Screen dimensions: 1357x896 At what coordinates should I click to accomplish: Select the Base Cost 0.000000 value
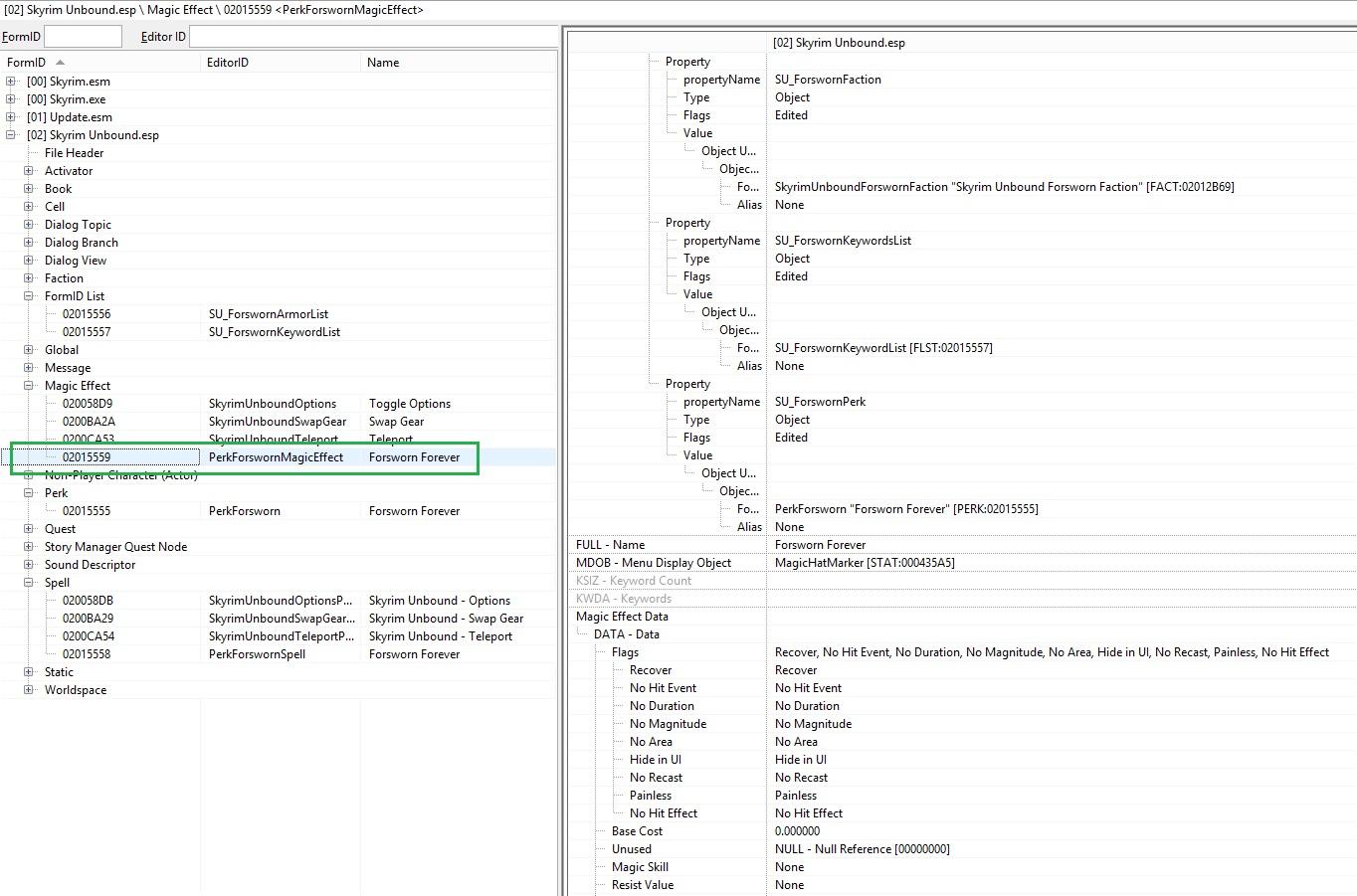(x=797, y=831)
